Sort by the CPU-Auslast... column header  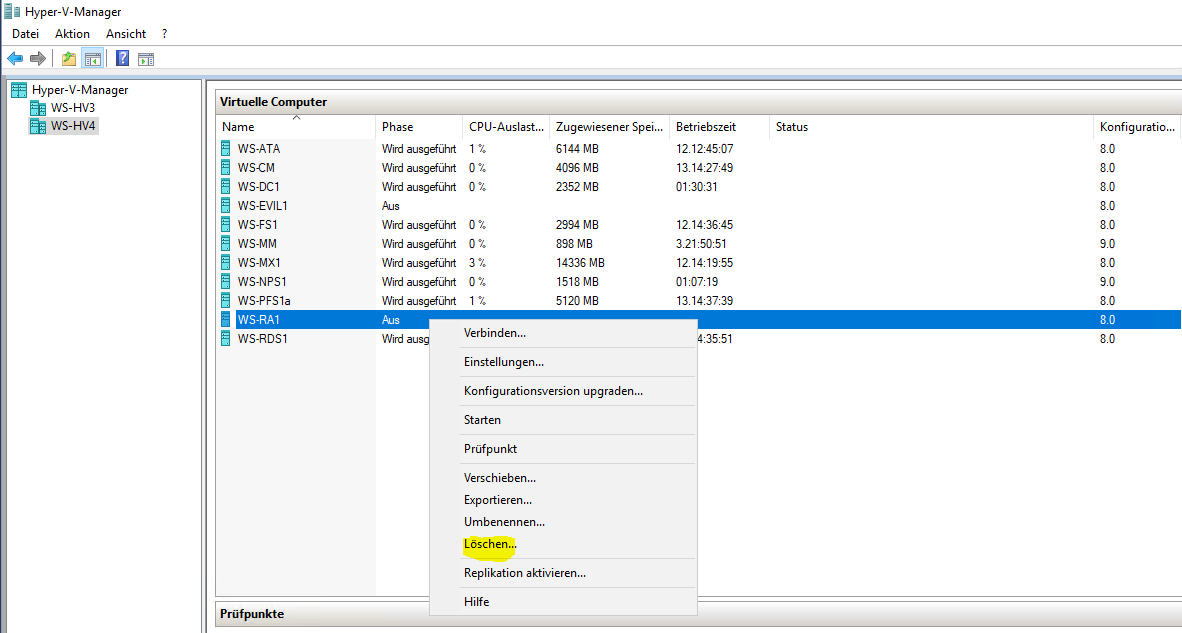click(x=506, y=127)
